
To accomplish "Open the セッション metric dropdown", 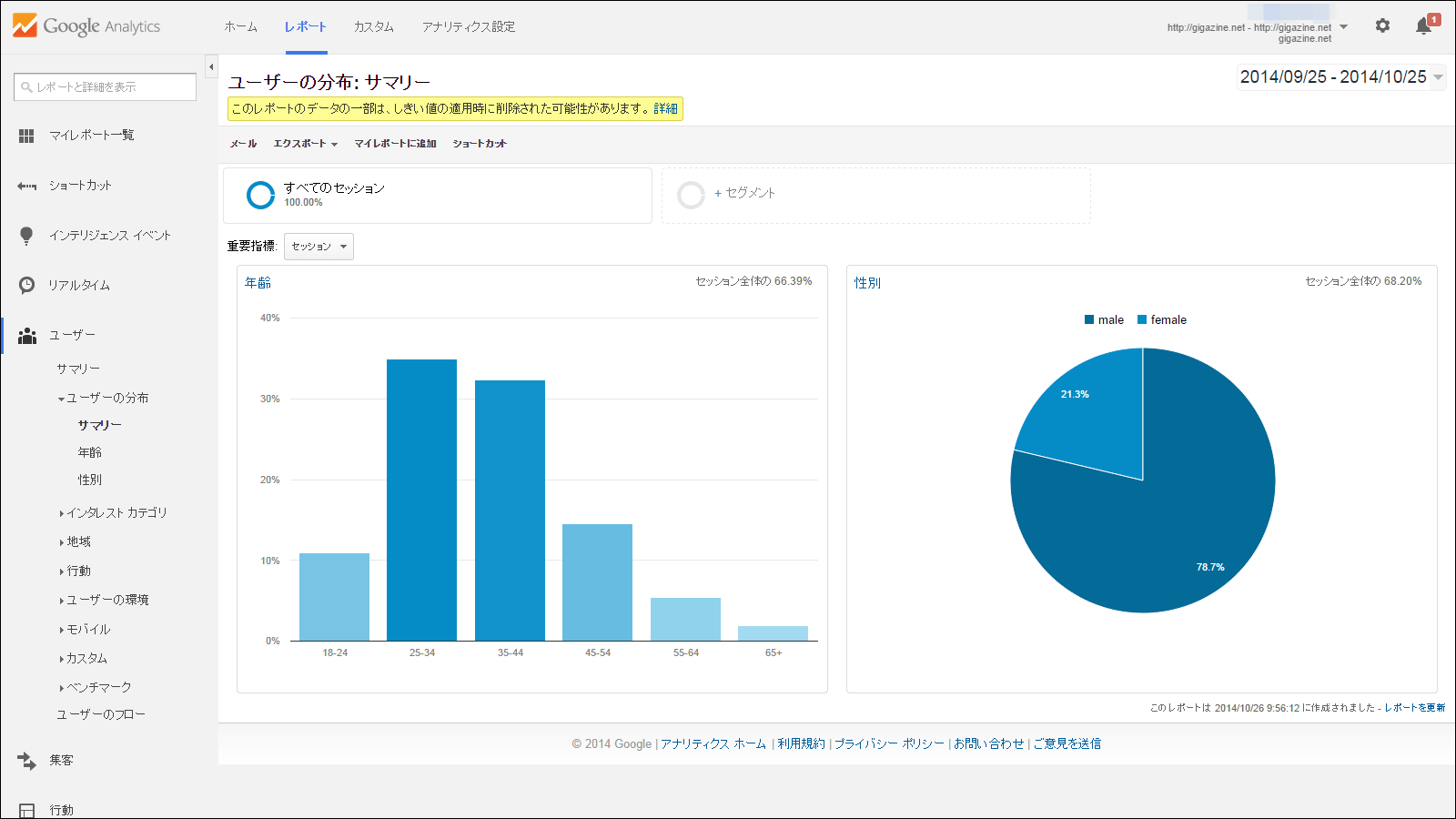I will coord(318,247).
